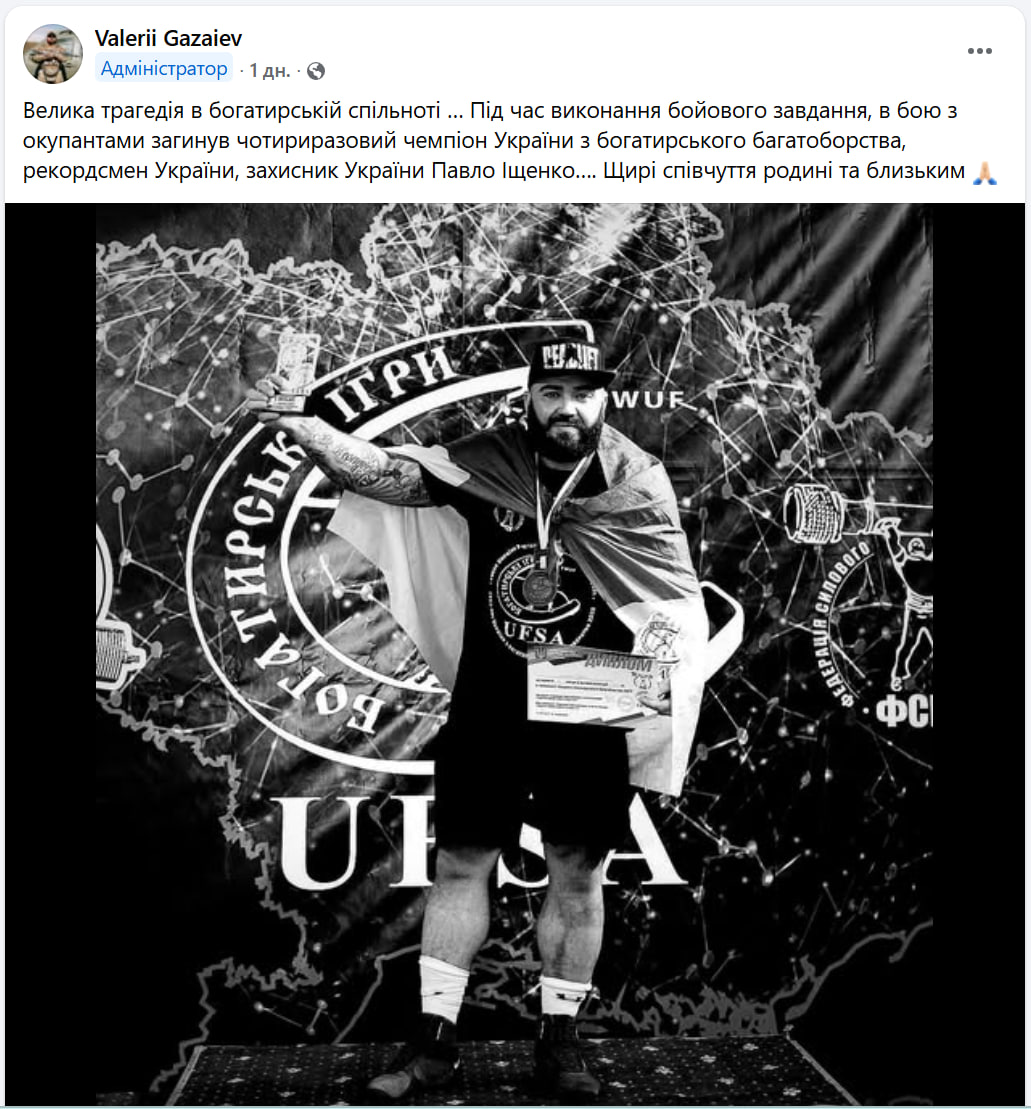The height and width of the screenshot is (1109, 1031).
Task: Click the WUF text on the banner
Action: coord(648,400)
